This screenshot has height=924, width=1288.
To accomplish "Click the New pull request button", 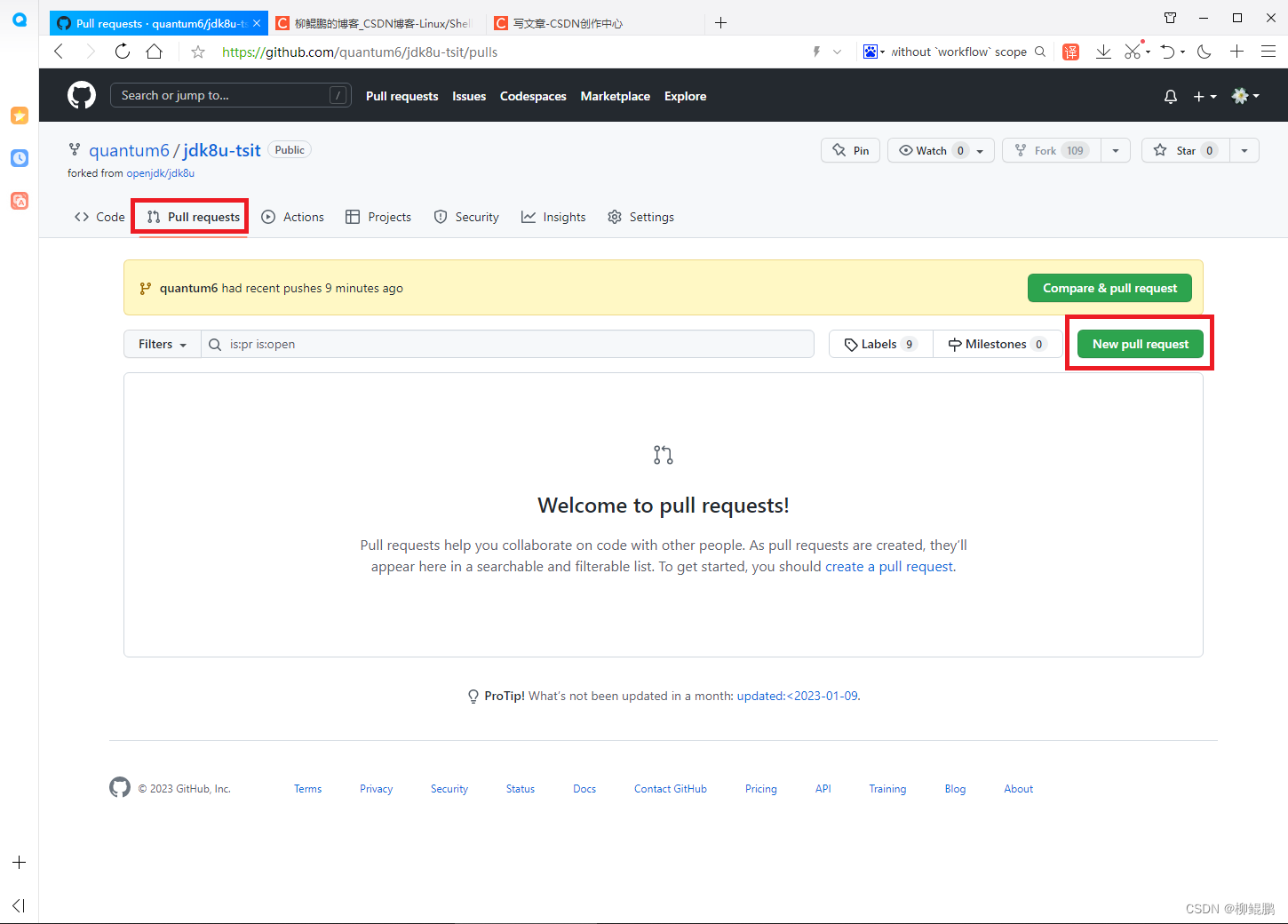I will pos(1141,344).
